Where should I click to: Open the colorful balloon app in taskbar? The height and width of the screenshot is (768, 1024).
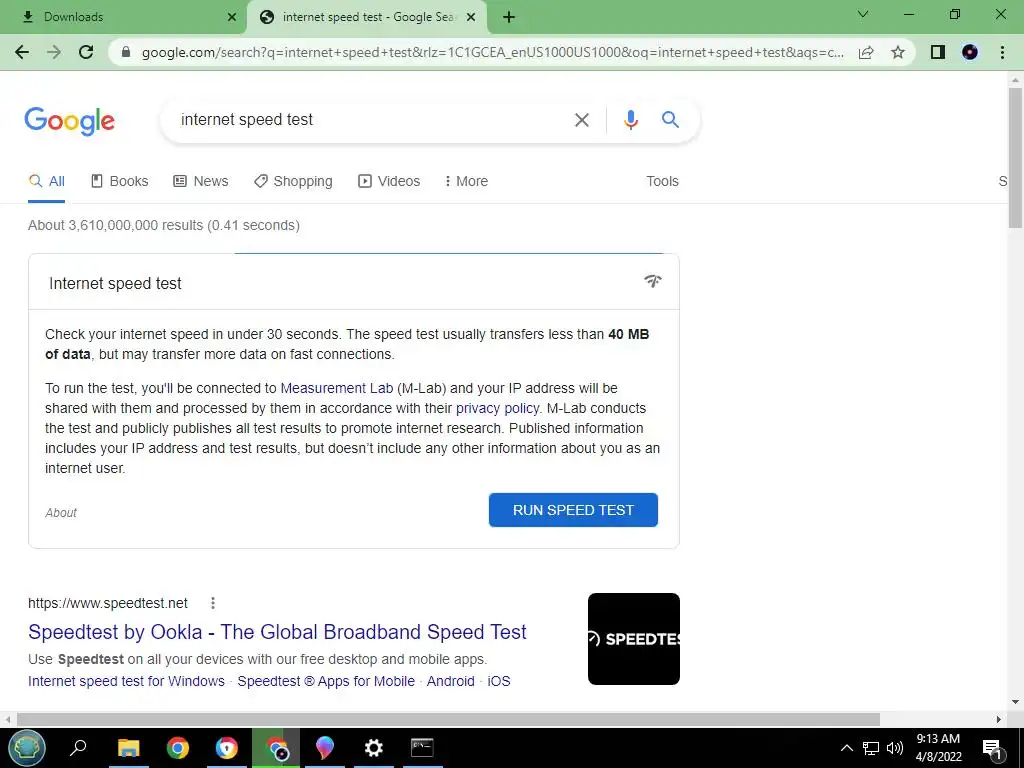325,748
